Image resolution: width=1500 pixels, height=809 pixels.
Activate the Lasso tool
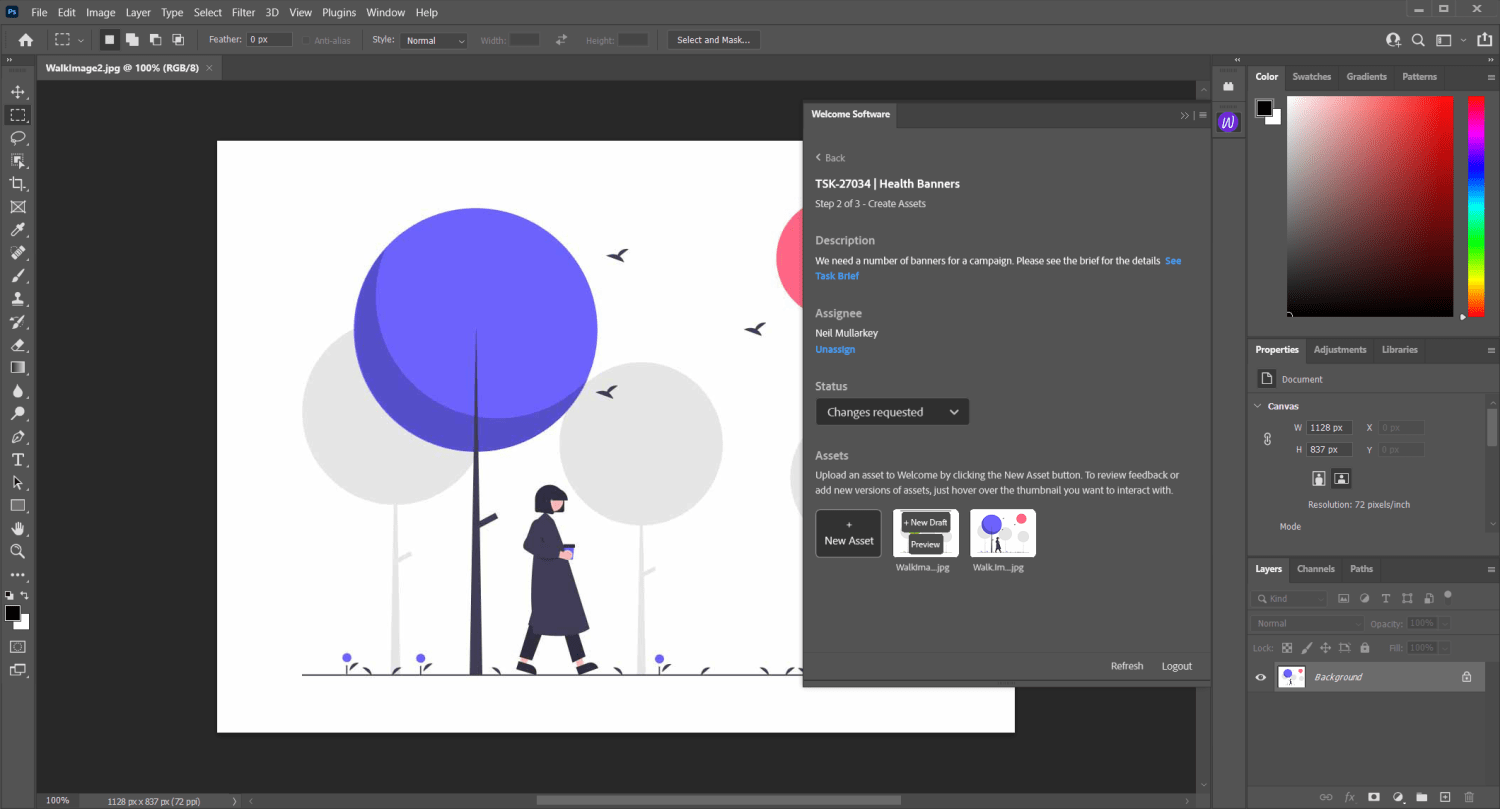coord(16,138)
